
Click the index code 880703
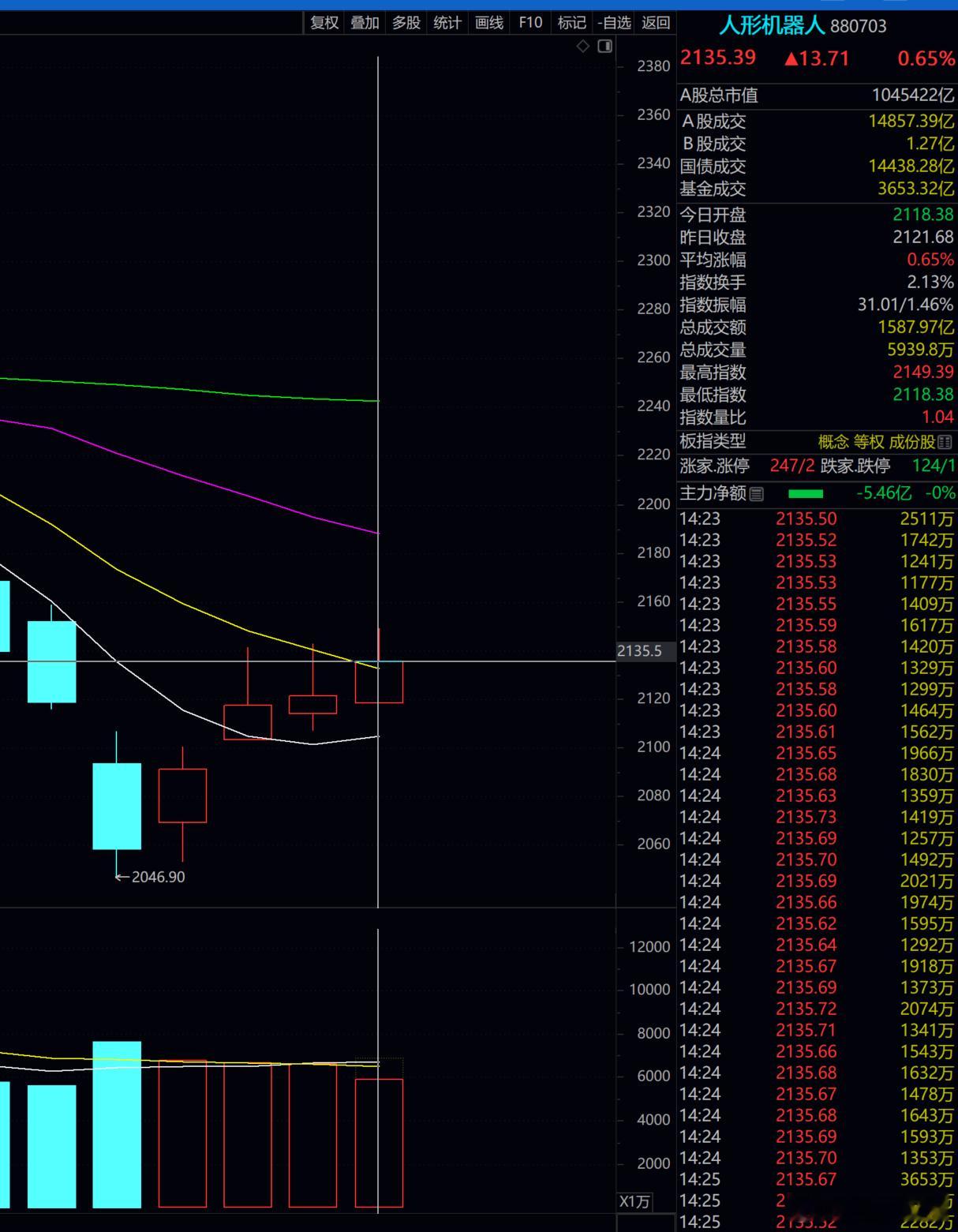(x=859, y=26)
